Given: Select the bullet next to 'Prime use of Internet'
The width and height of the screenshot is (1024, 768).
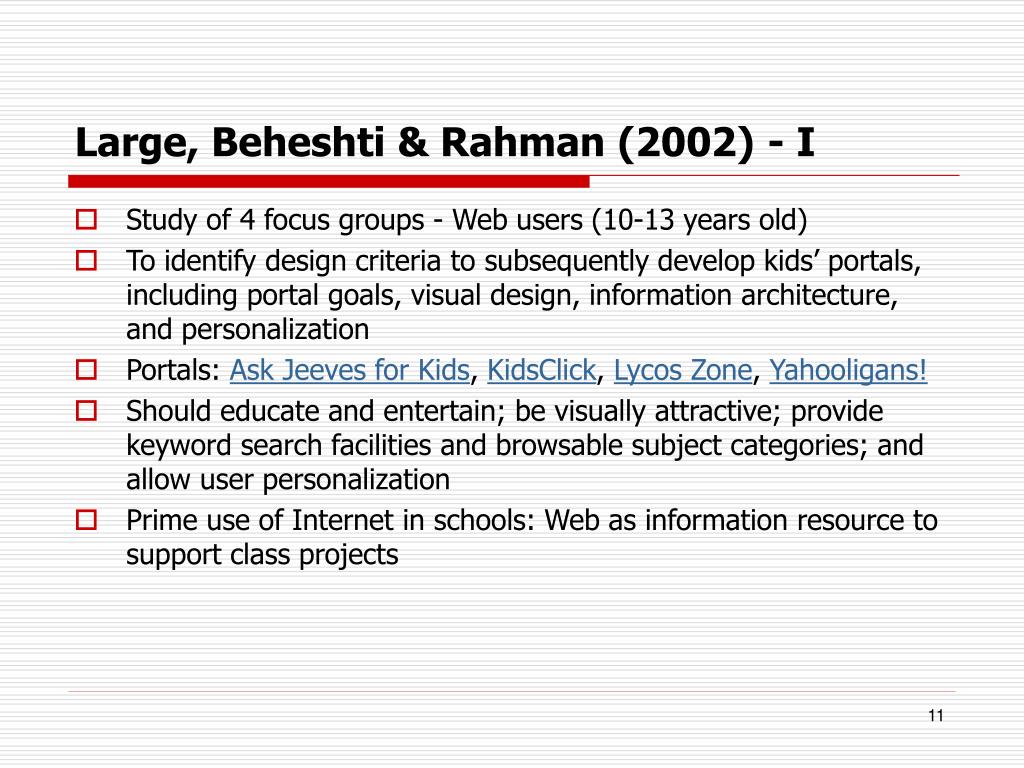Looking at the screenshot, I should tap(86, 520).
